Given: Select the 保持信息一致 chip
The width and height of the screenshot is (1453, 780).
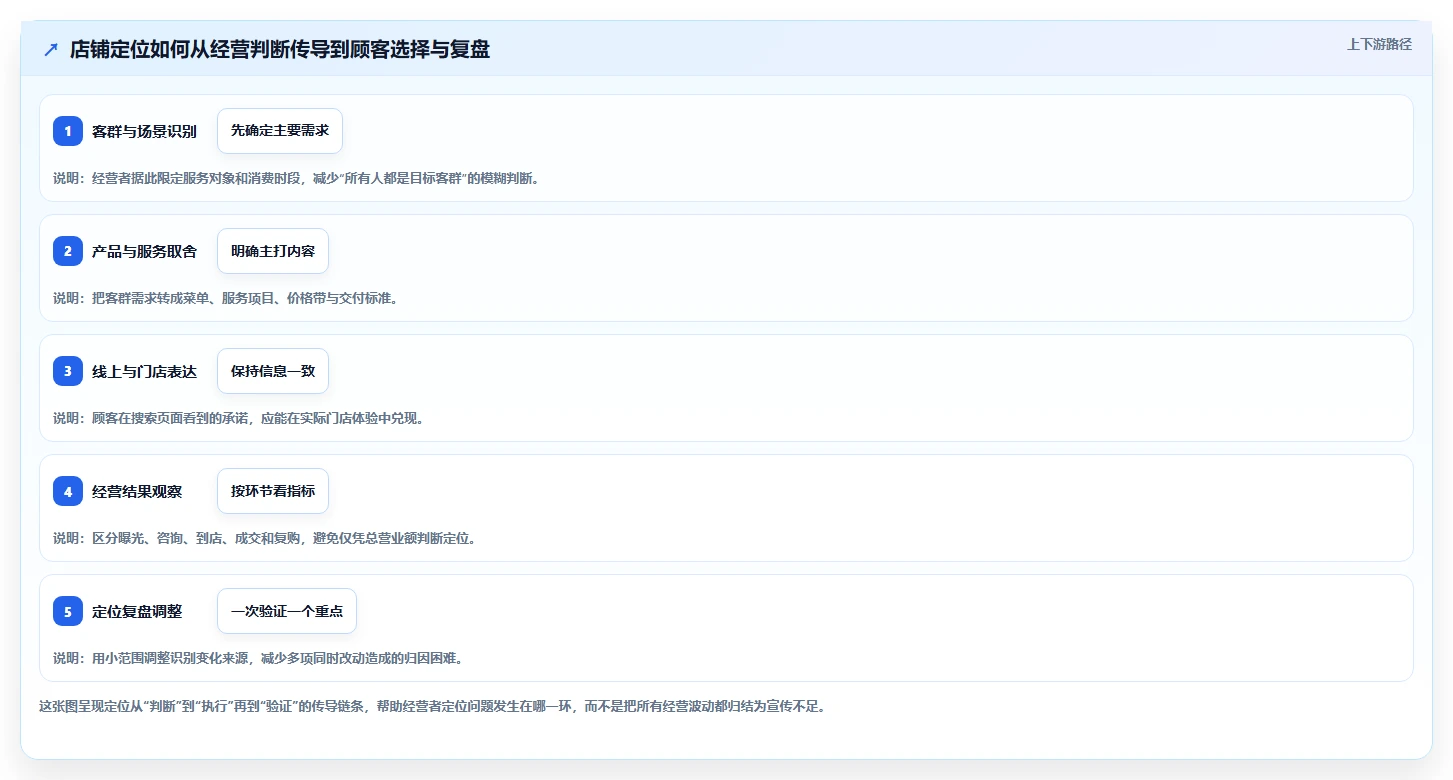Looking at the screenshot, I should (x=273, y=371).
